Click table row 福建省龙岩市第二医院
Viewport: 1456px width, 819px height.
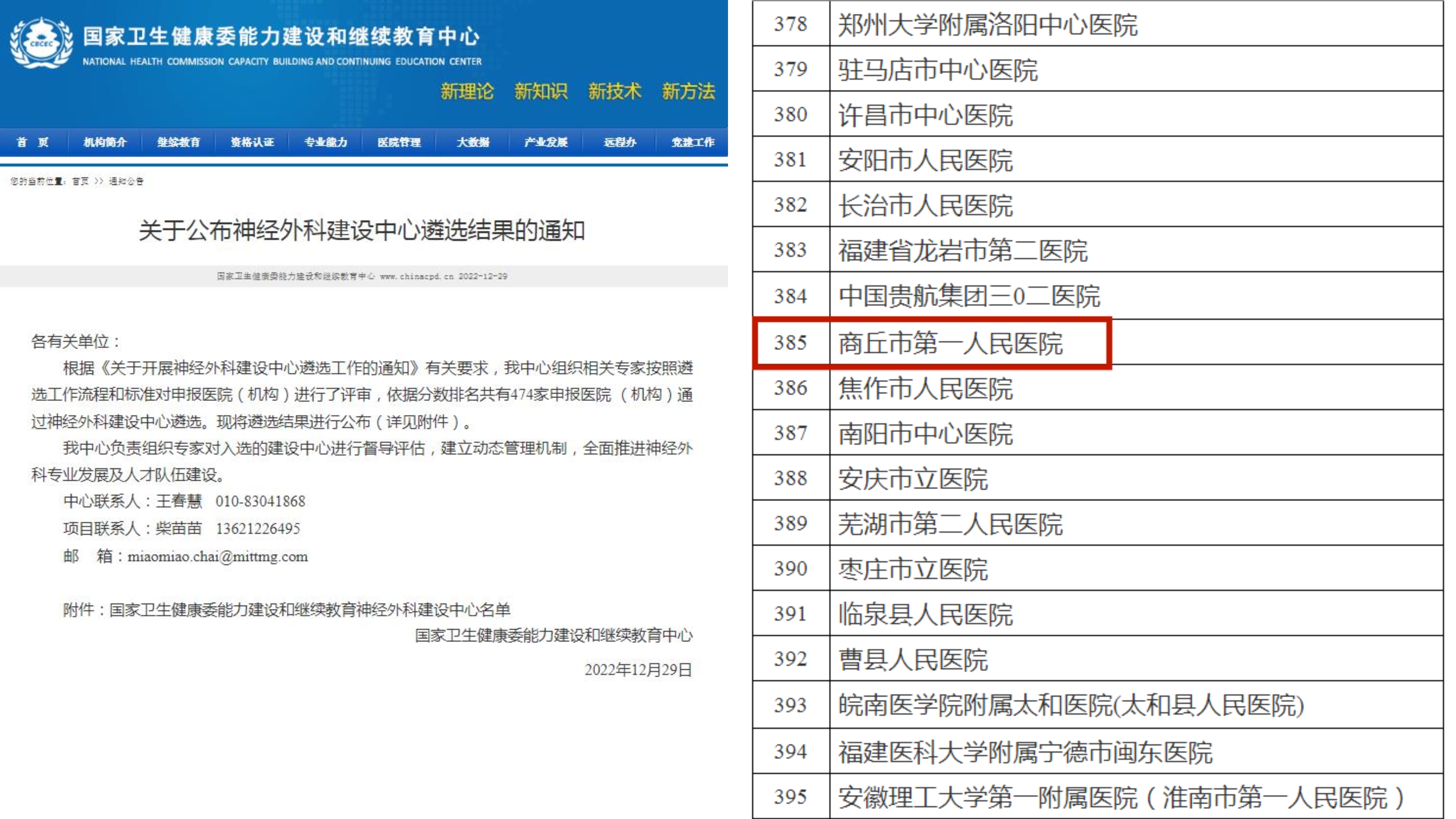(1098, 249)
